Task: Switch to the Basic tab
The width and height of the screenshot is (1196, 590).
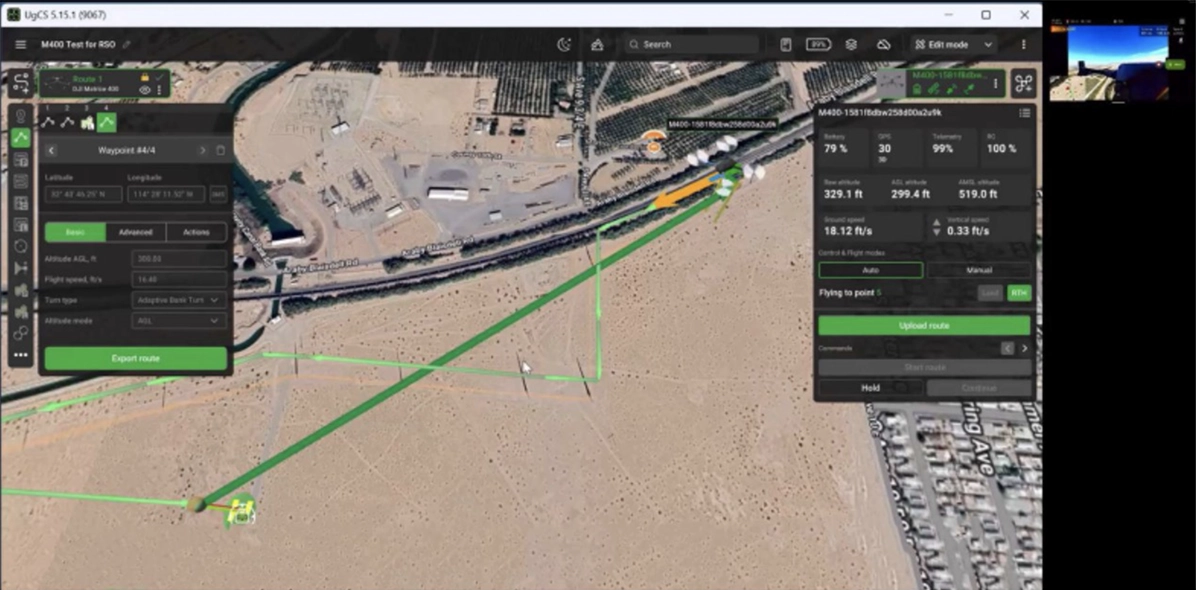Action: [x=76, y=232]
